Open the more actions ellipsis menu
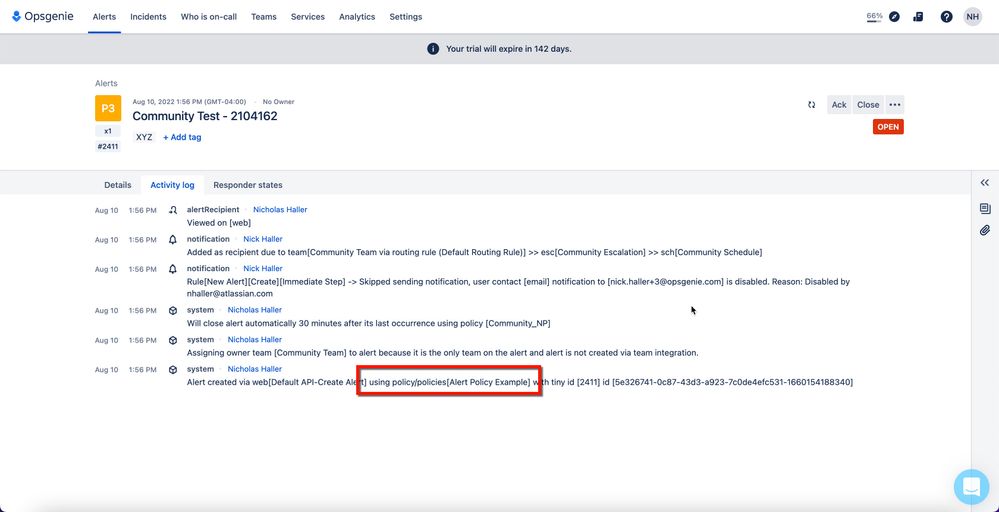999x512 pixels. 895,104
